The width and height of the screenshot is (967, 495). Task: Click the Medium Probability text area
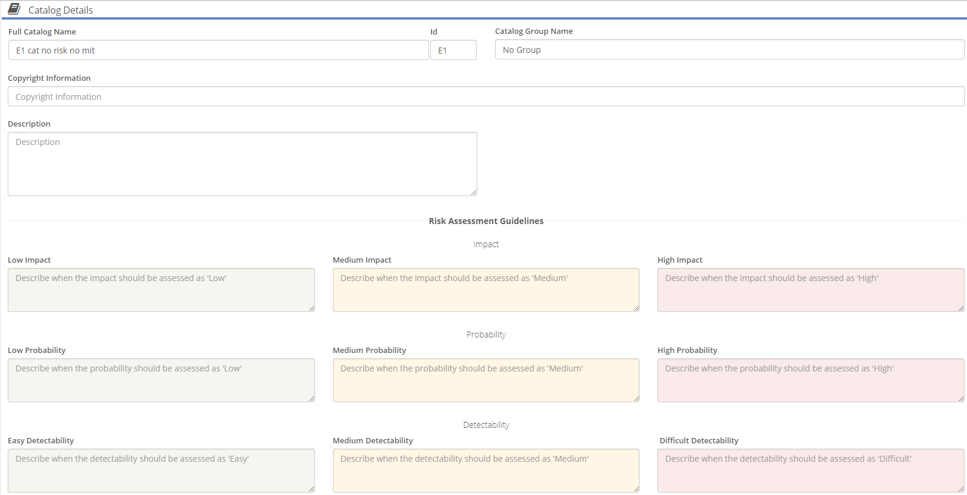click(x=486, y=380)
